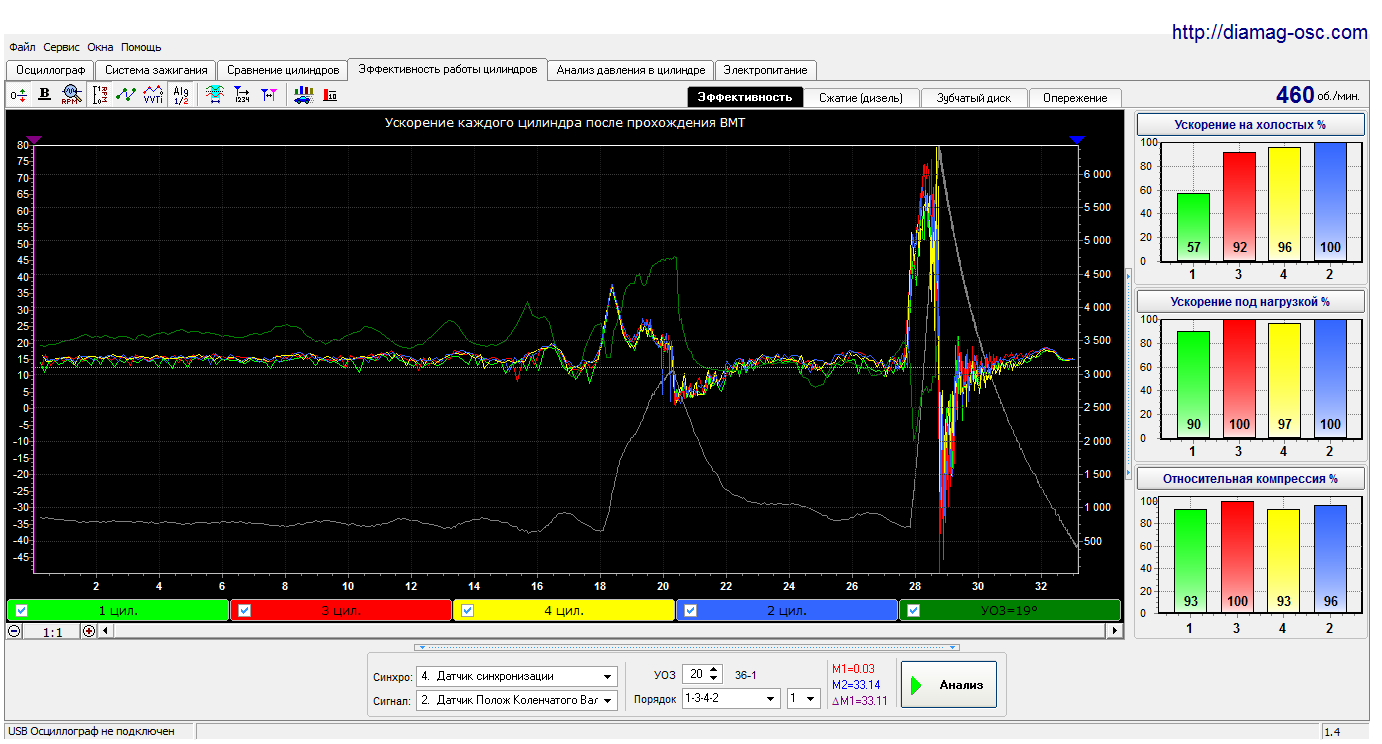Viewport: 1382px width, 744px height.
Task: Select the Опережение sub-tab
Action: [1075, 98]
